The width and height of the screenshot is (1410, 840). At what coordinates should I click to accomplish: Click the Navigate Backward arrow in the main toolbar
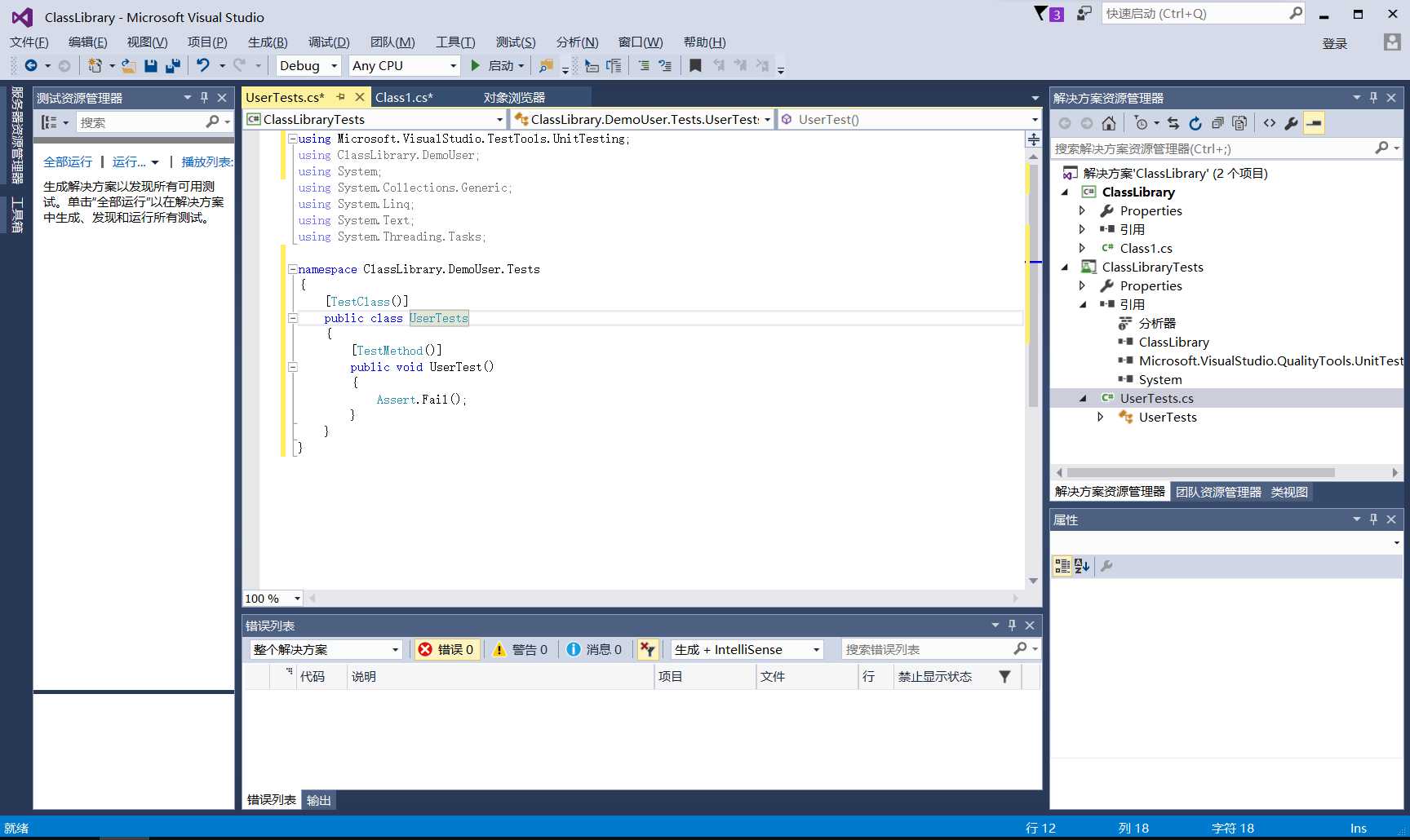pos(31,65)
